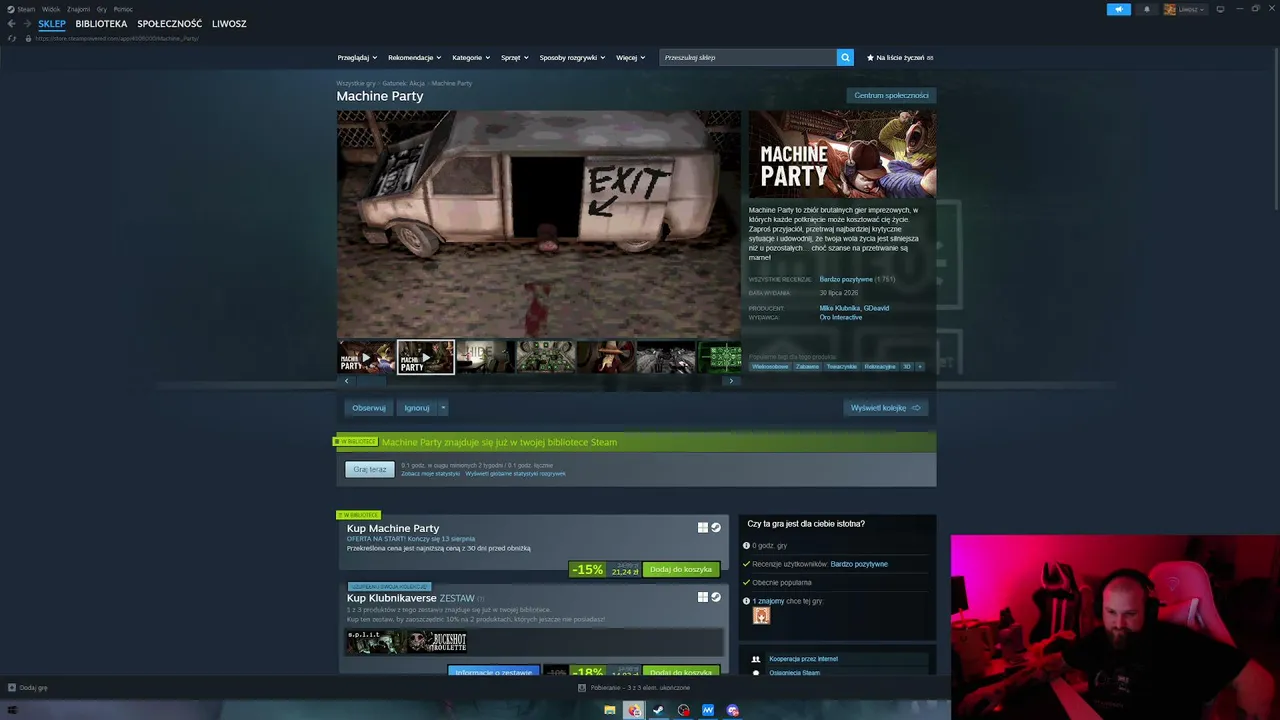The image size is (1280, 720).
Task: Go back with the Steam back arrow
Action: 11,24
